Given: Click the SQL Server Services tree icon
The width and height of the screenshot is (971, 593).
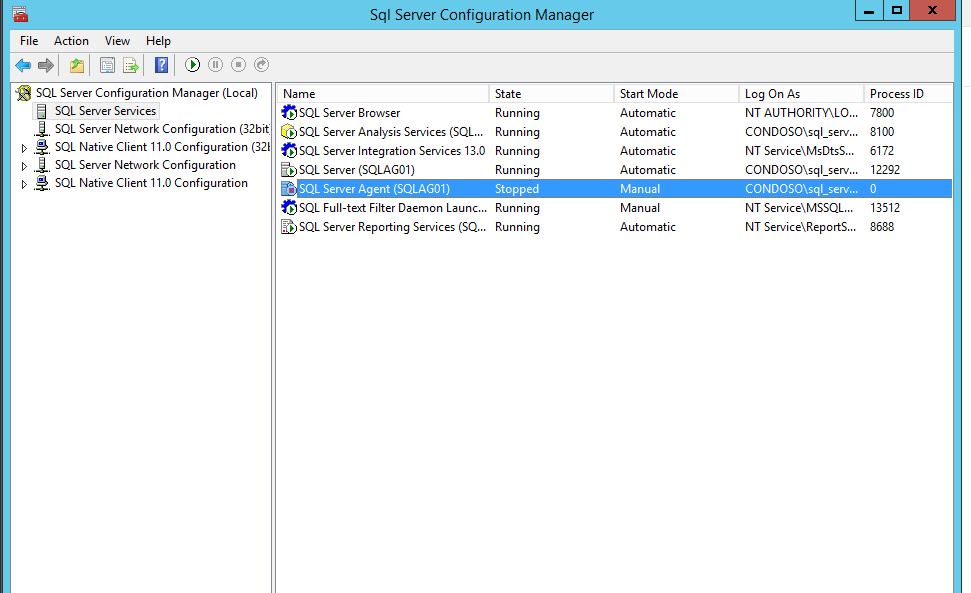Looking at the screenshot, I should pyautogui.click(x=41, y=111).
